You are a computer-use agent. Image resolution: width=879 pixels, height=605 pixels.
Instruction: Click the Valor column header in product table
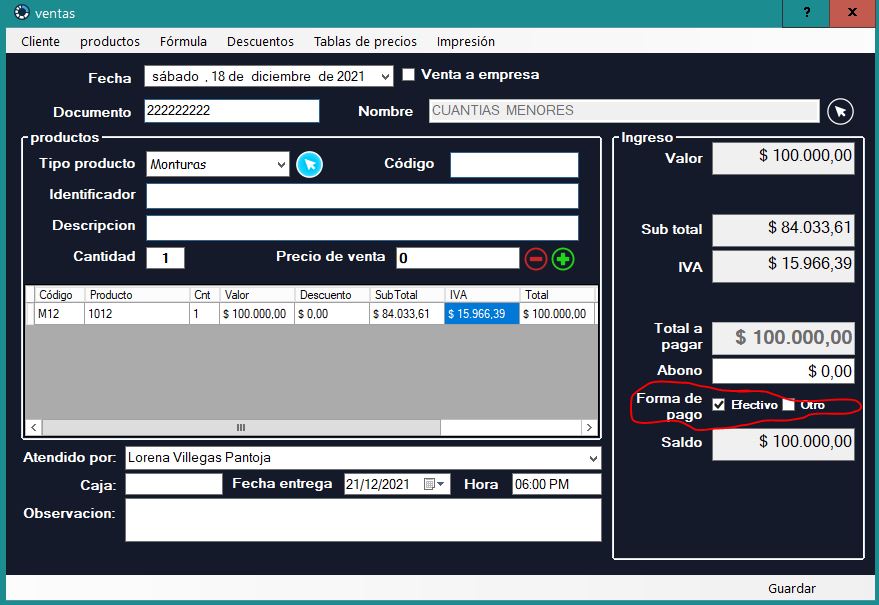click(x=257, y=295)
